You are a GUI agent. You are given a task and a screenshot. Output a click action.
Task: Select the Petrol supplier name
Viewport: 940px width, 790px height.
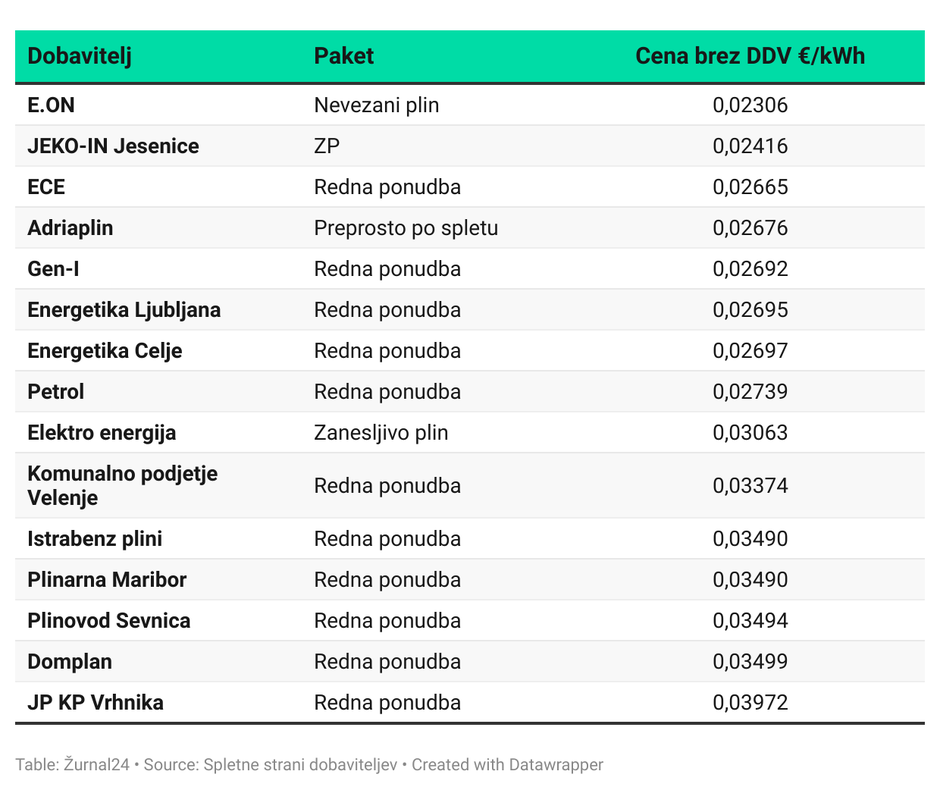[x=56, y=392]
